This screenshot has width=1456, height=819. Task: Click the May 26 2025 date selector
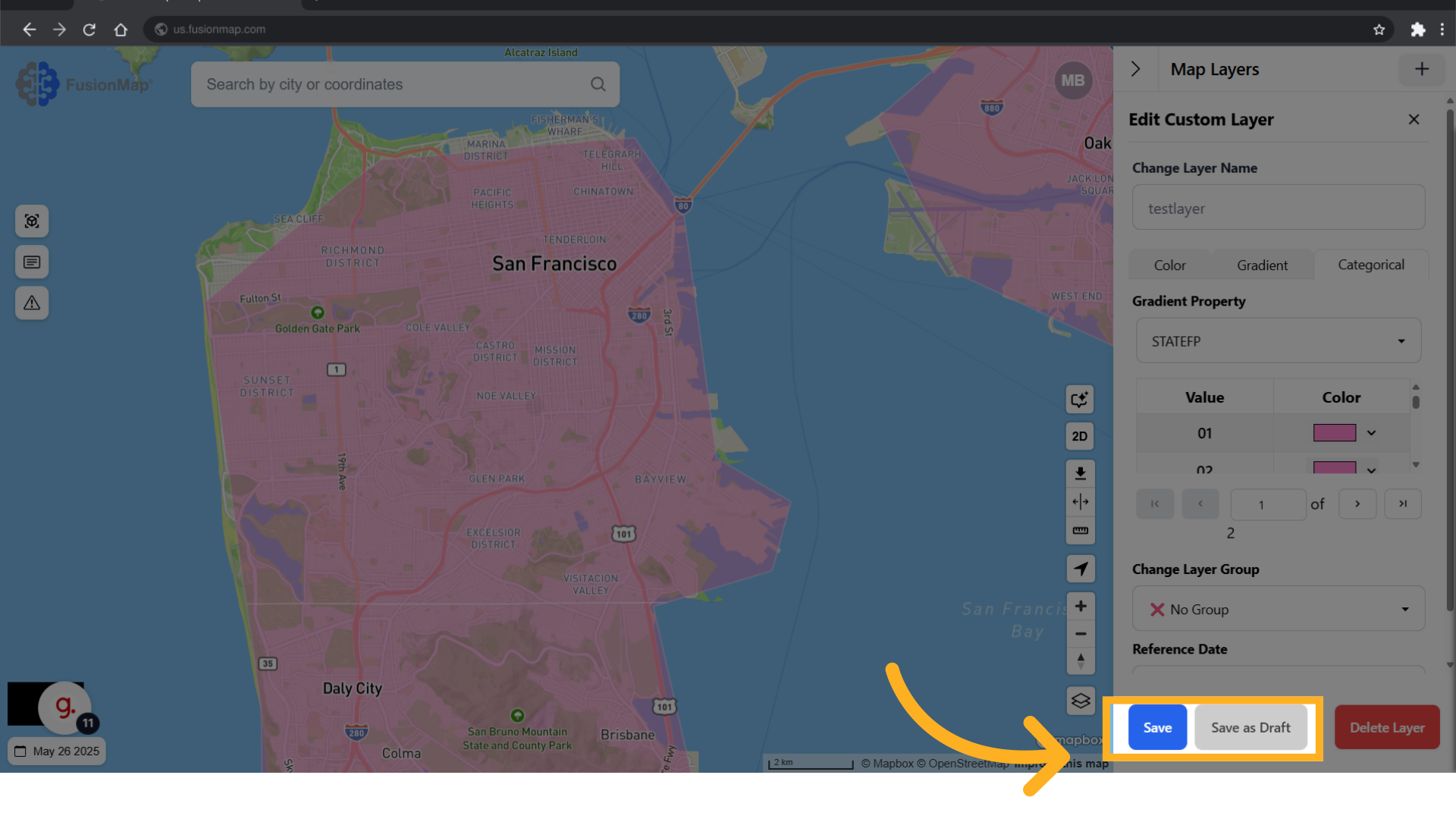(57, 752)
